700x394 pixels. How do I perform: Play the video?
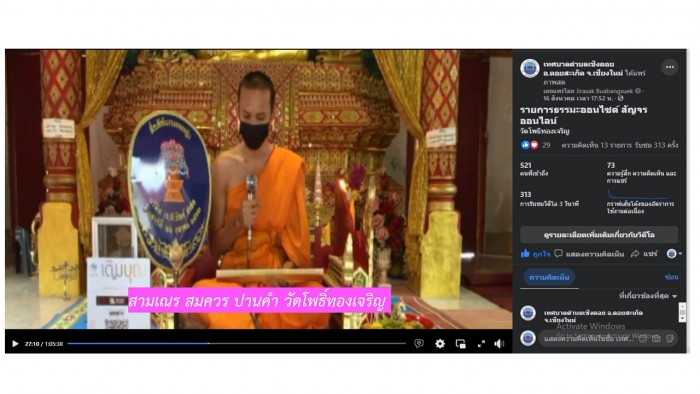[x=15, y=344]
